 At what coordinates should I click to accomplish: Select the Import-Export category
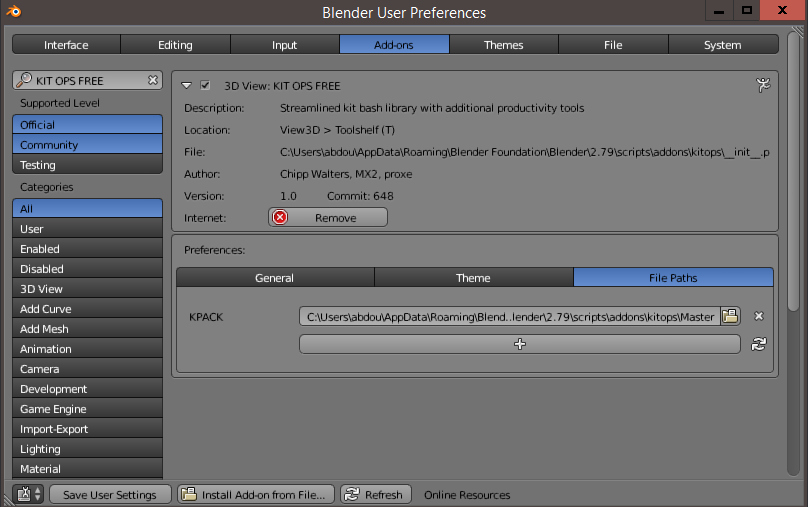(x=87, y=429)
